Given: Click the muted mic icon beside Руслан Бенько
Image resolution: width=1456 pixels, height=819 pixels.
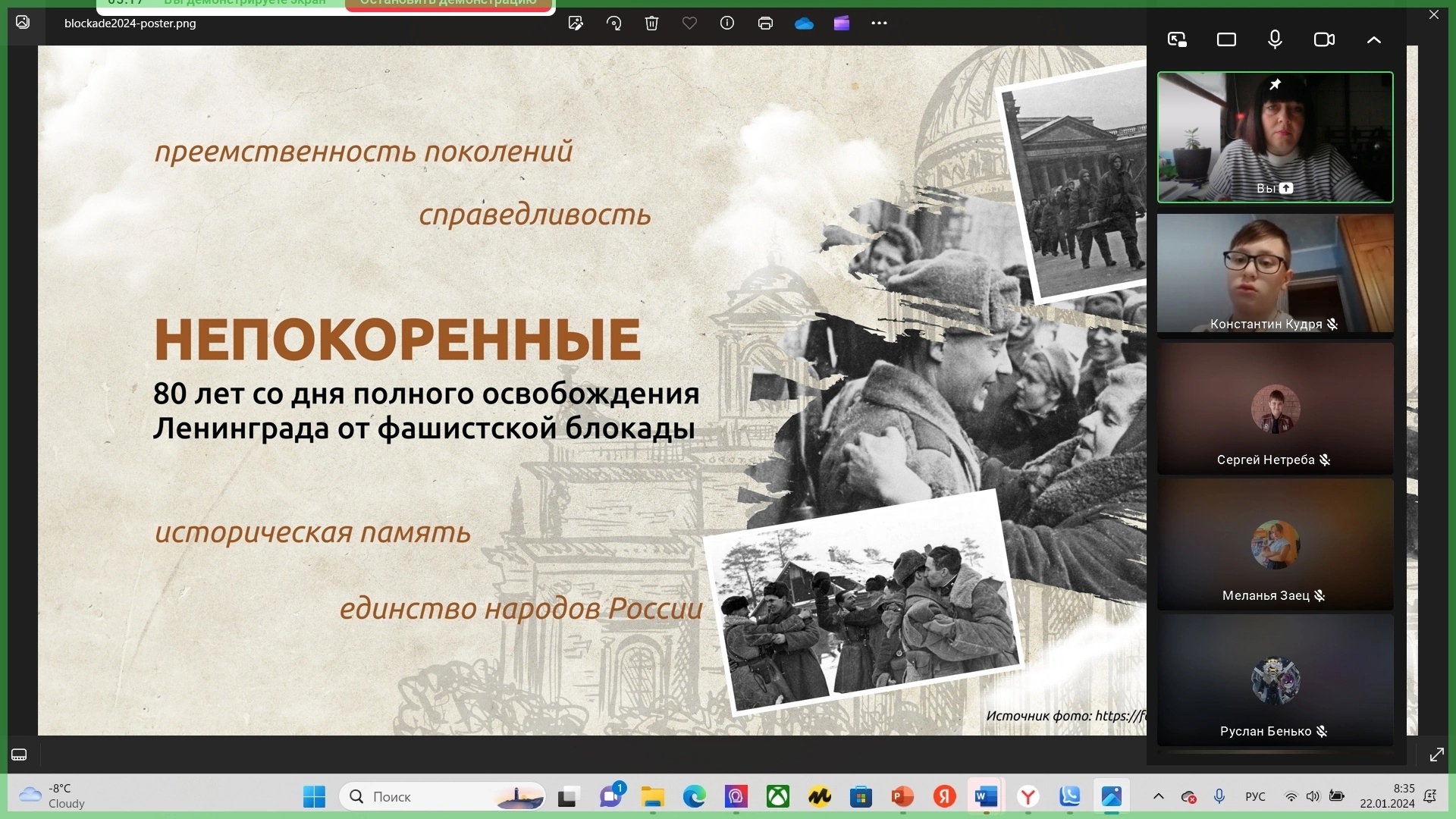Looking at the screenshot, I should (1322, 732).
